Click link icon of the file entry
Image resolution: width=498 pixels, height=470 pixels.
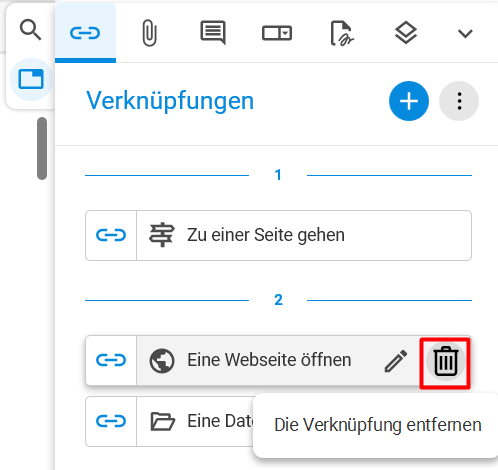tap(111, 421)
